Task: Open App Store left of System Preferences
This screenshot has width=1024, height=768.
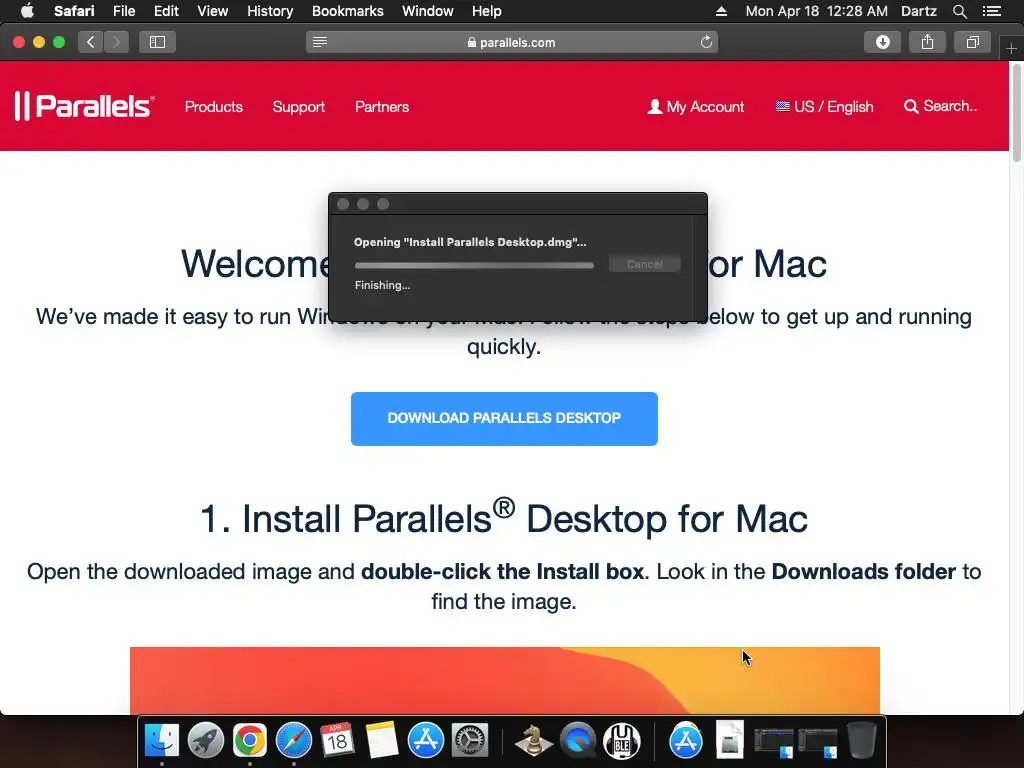Action: pyautogui.click(x=426, y=741)
